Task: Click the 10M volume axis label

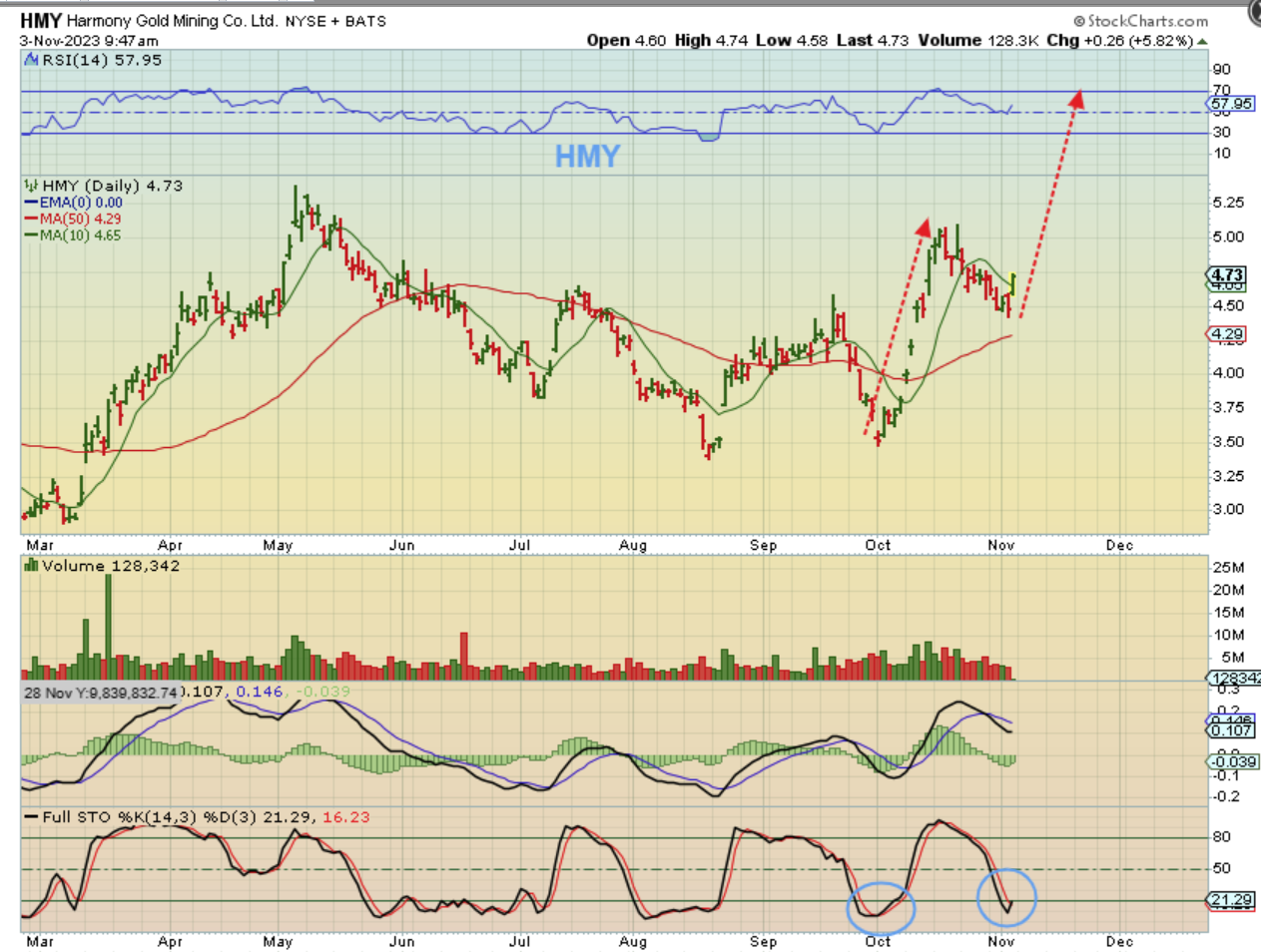Action: 1228,635
